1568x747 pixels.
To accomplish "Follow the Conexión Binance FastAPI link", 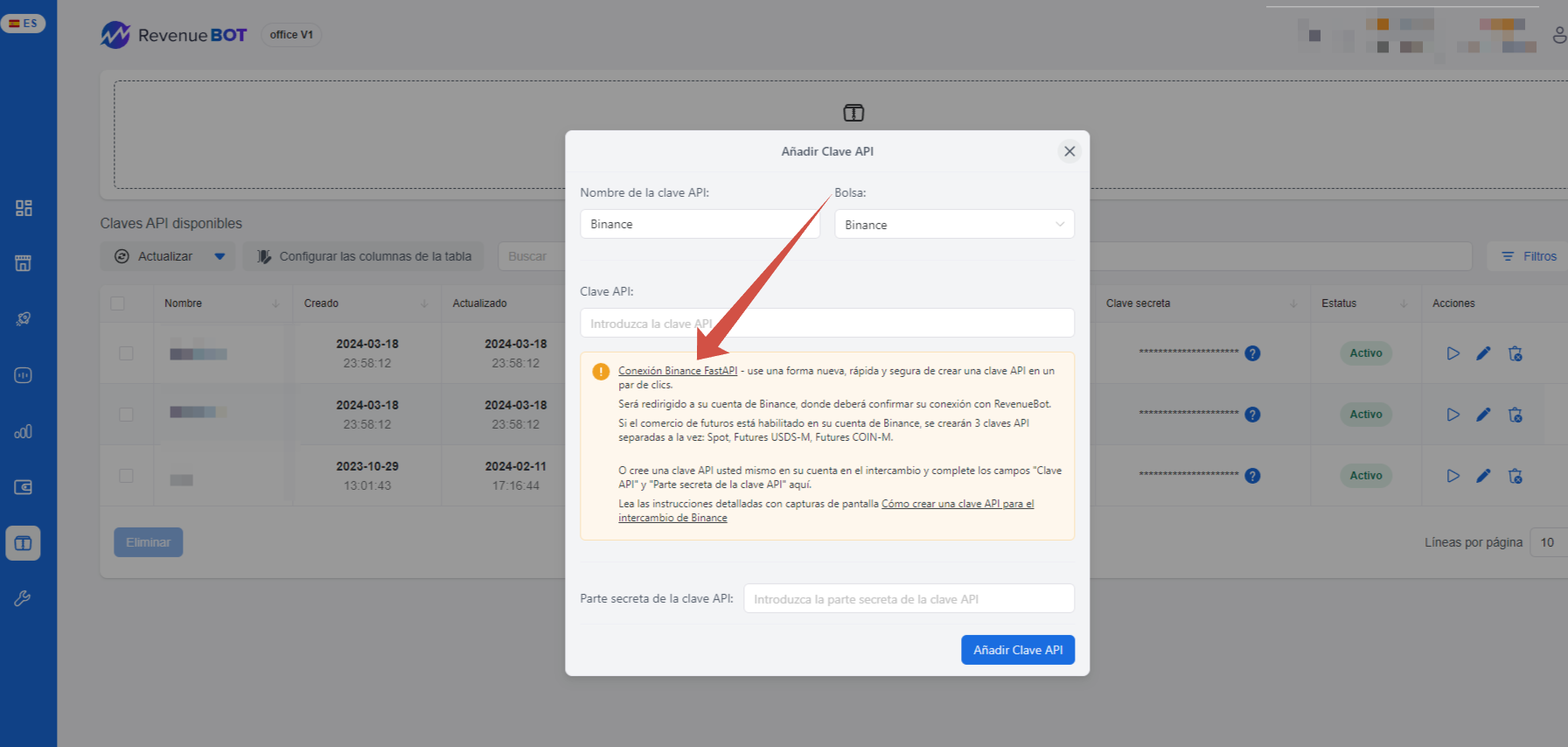I will 678,371.
